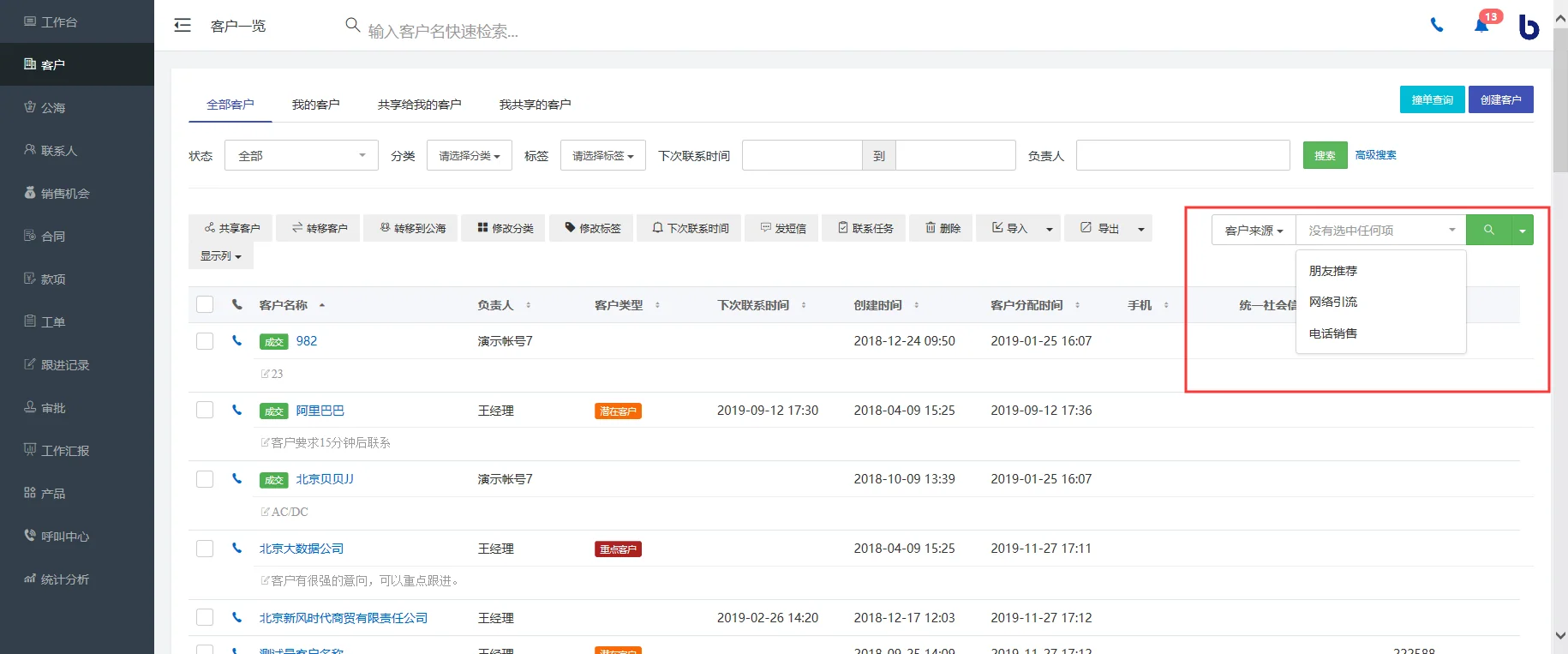Image resolution: width=1568 pixels, height=654 pixels.
Task: Open 统计分析 in the sidebar
Action: [77, 579]
